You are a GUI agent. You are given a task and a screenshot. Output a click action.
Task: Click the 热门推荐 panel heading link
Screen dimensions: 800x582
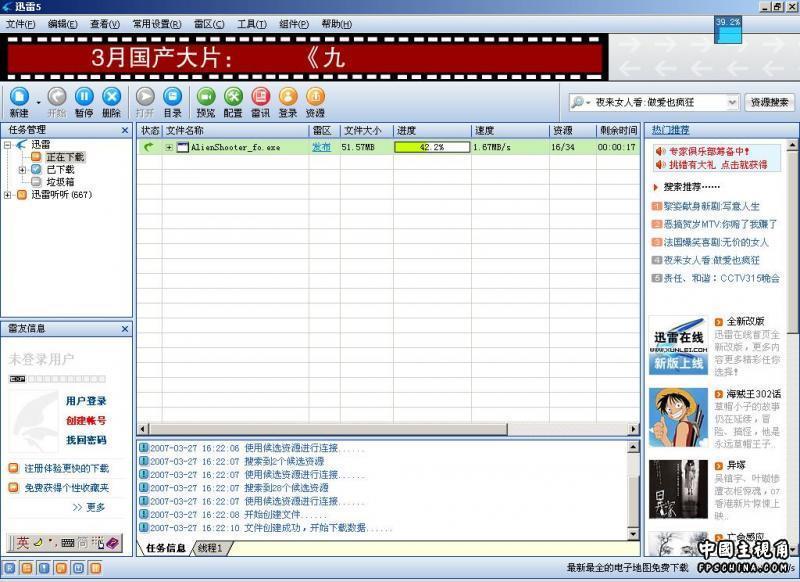tap(670, 131)
